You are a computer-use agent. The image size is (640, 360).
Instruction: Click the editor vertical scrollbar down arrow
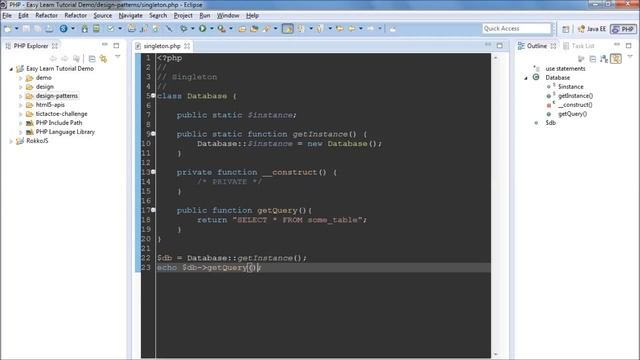(496, 354)
